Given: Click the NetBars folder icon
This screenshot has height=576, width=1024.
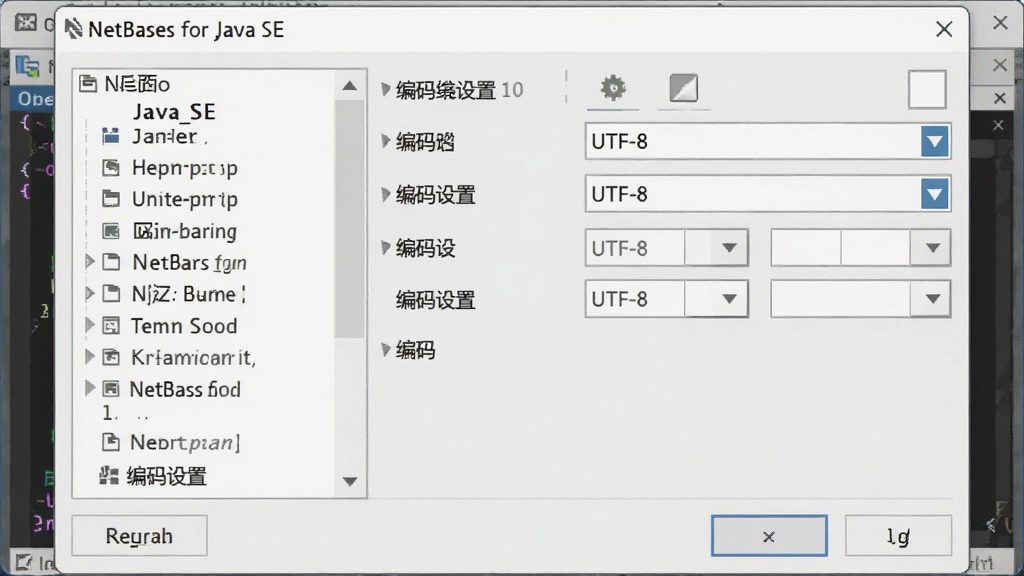Looking at the screenshot, I should point(112,262).
